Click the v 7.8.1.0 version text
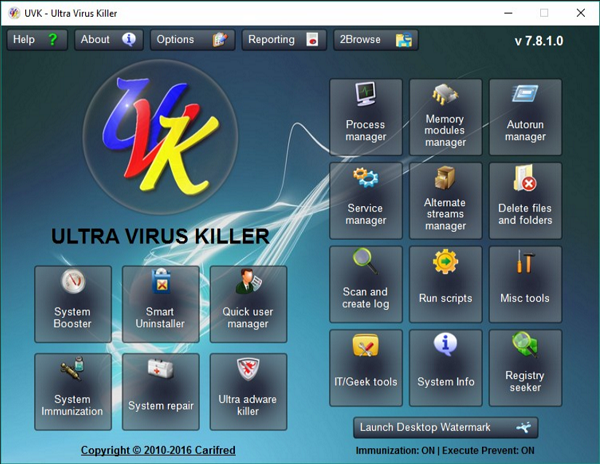The height and width of the screenshot is (464, 600). [539, 41]
